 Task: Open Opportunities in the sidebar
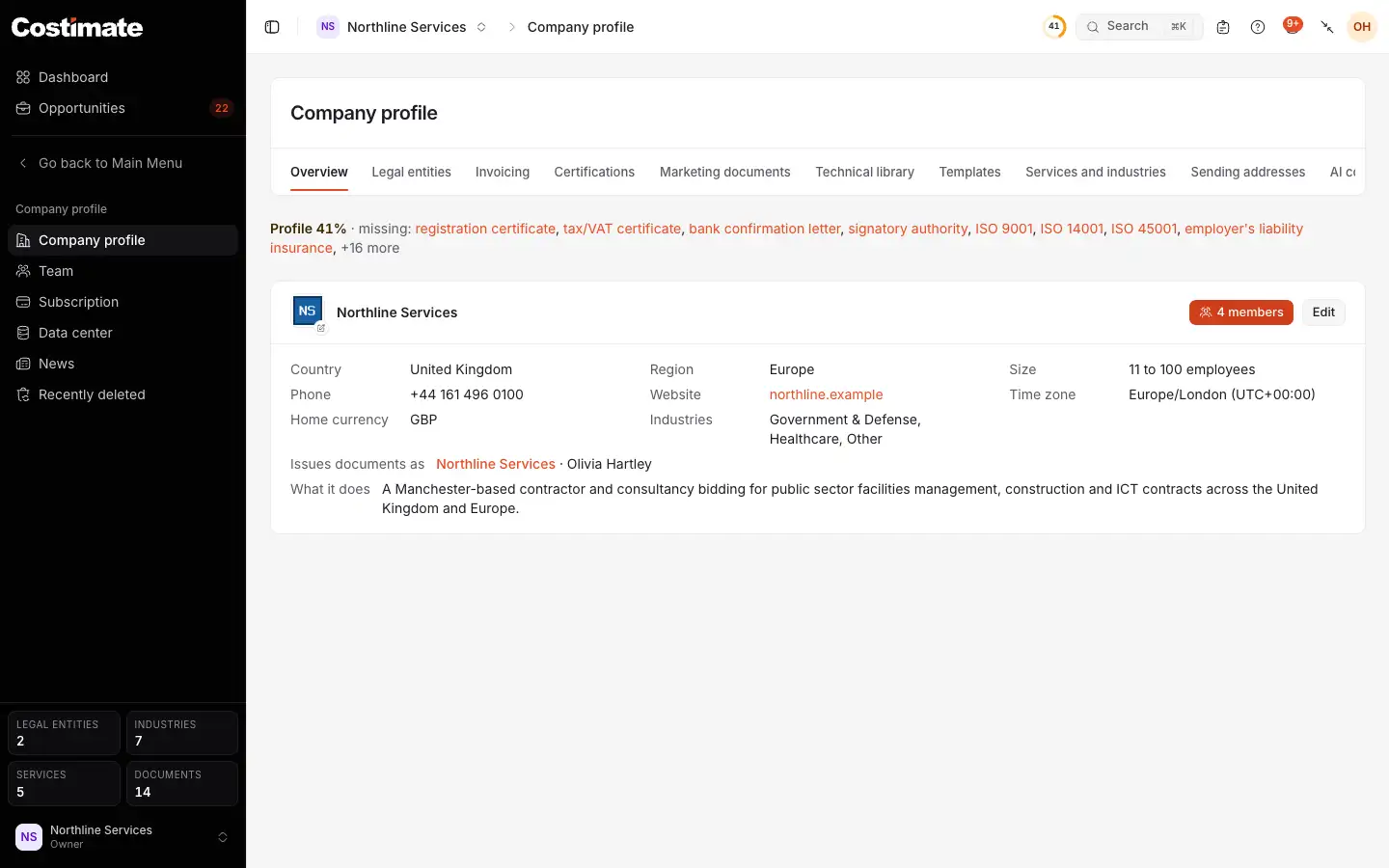(123, 108)
